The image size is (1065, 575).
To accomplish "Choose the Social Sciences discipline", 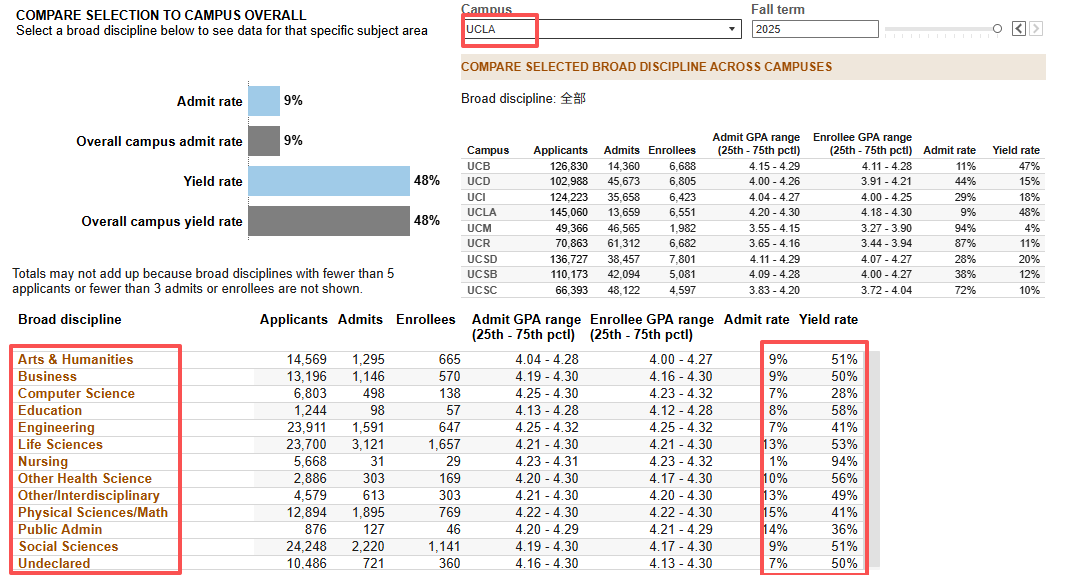I will (x=68, y=546).
